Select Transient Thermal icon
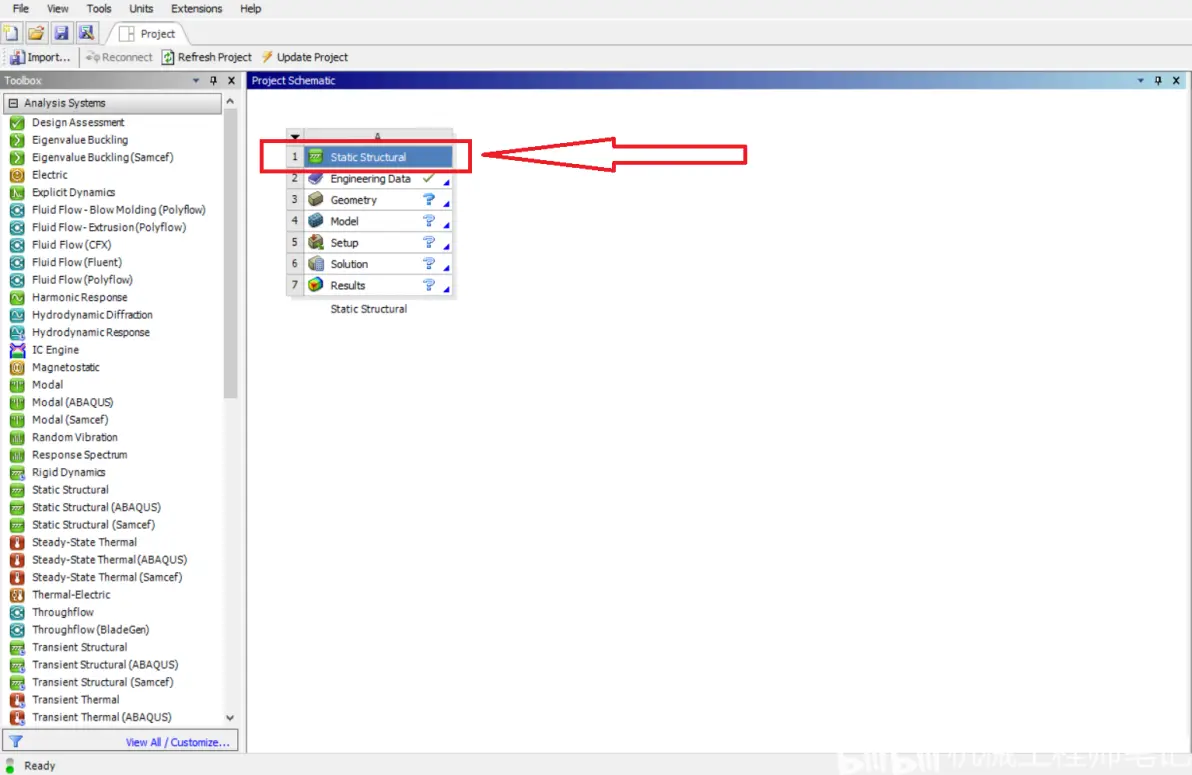The width and height of the screenshot is (1192, 775). tap(17, 700)
